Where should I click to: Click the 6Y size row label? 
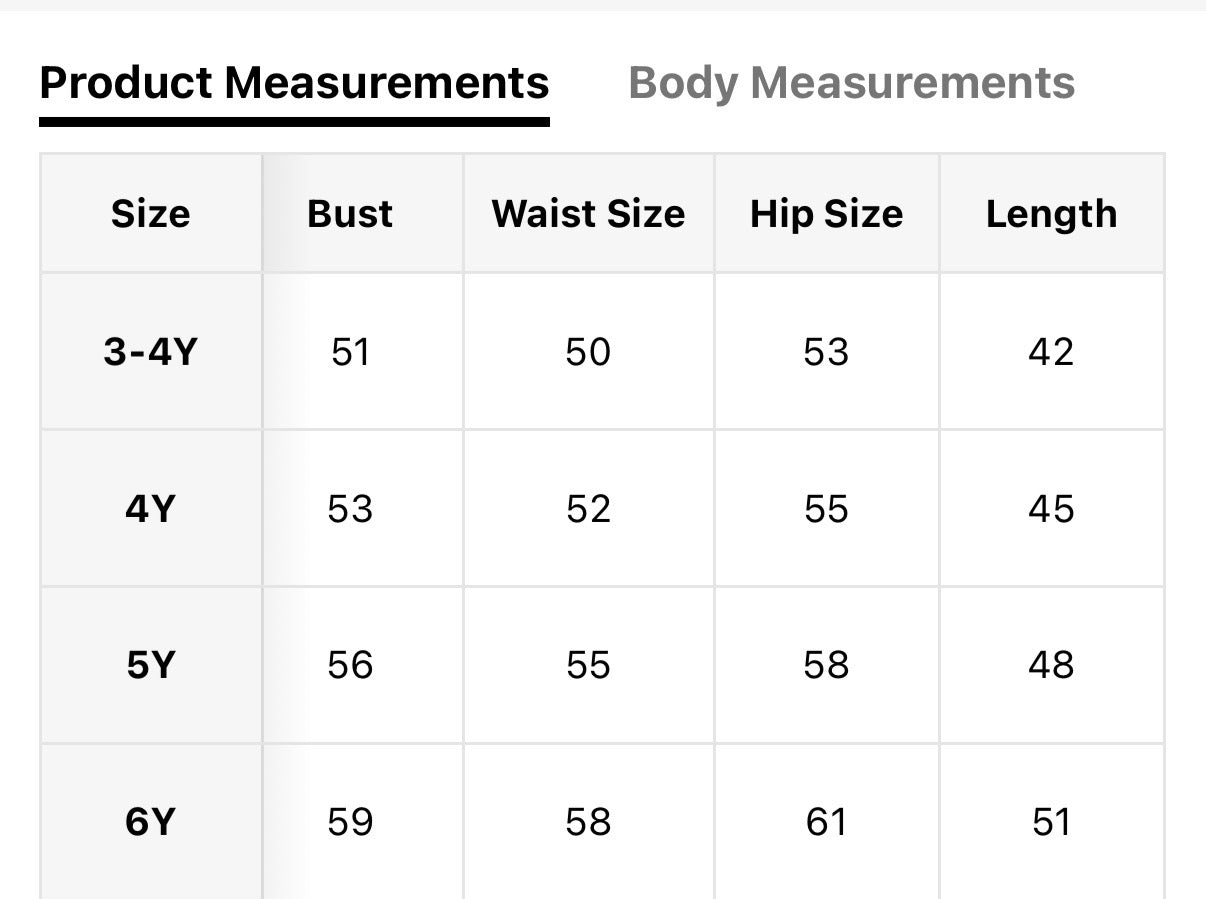point(150,822)
